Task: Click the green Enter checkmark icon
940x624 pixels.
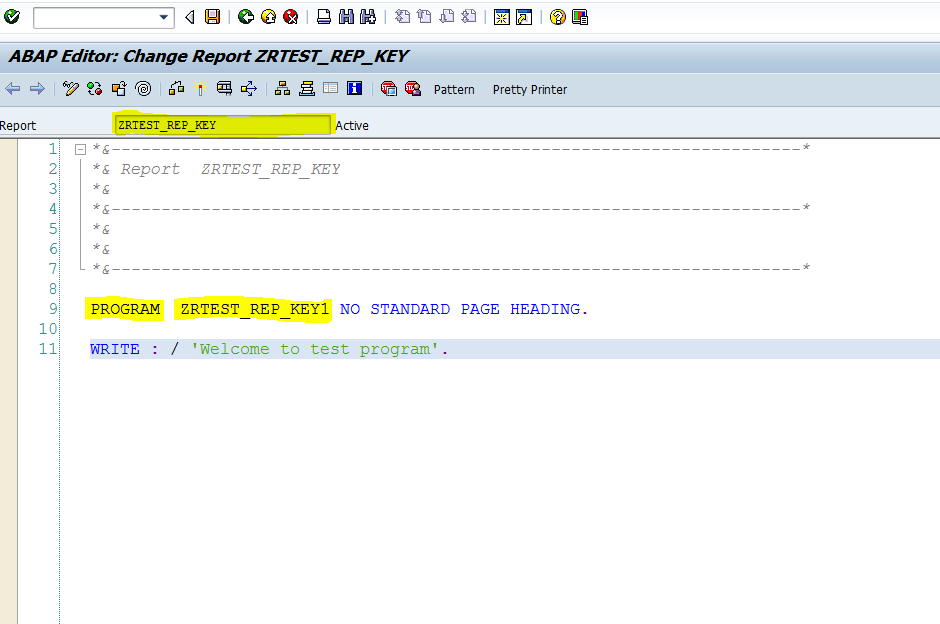Action: point(12,17)
